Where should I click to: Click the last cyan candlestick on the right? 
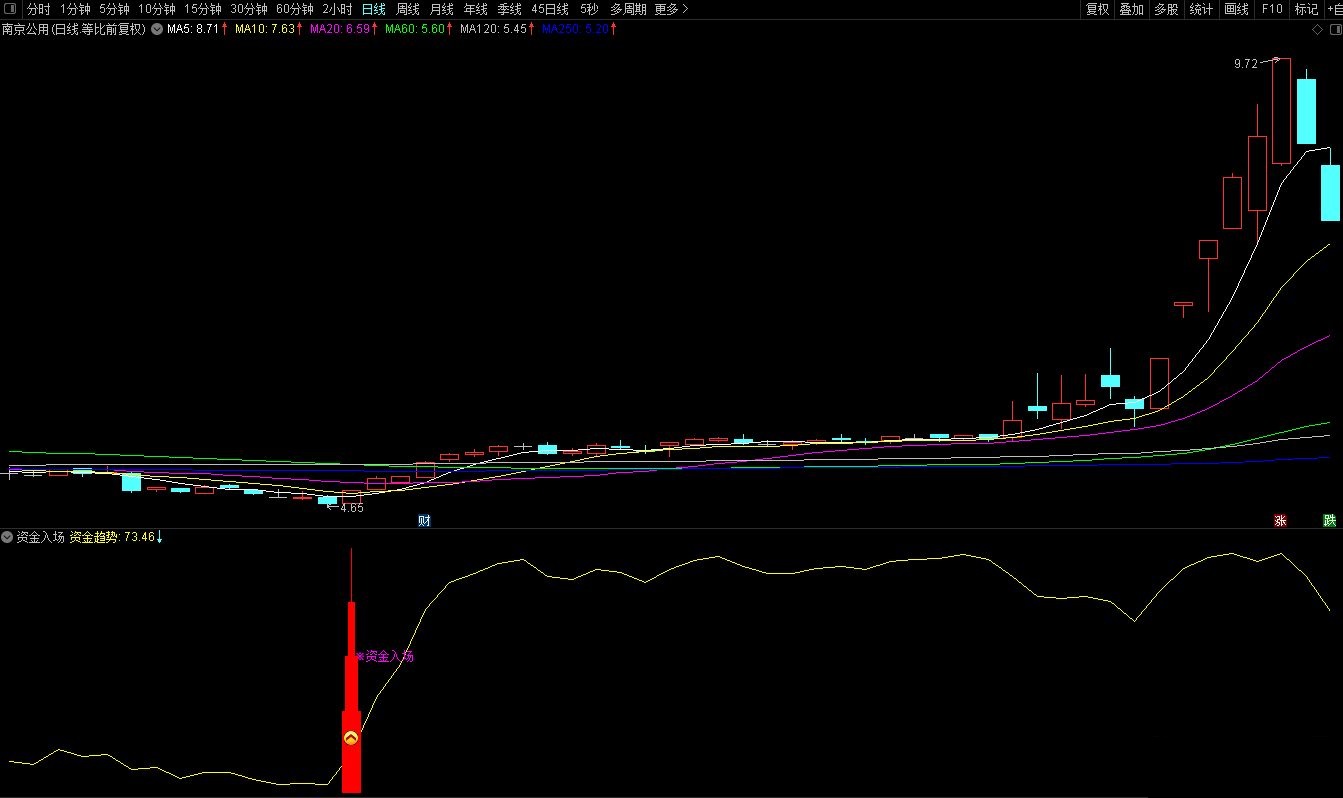click(x=1330, y=193)
